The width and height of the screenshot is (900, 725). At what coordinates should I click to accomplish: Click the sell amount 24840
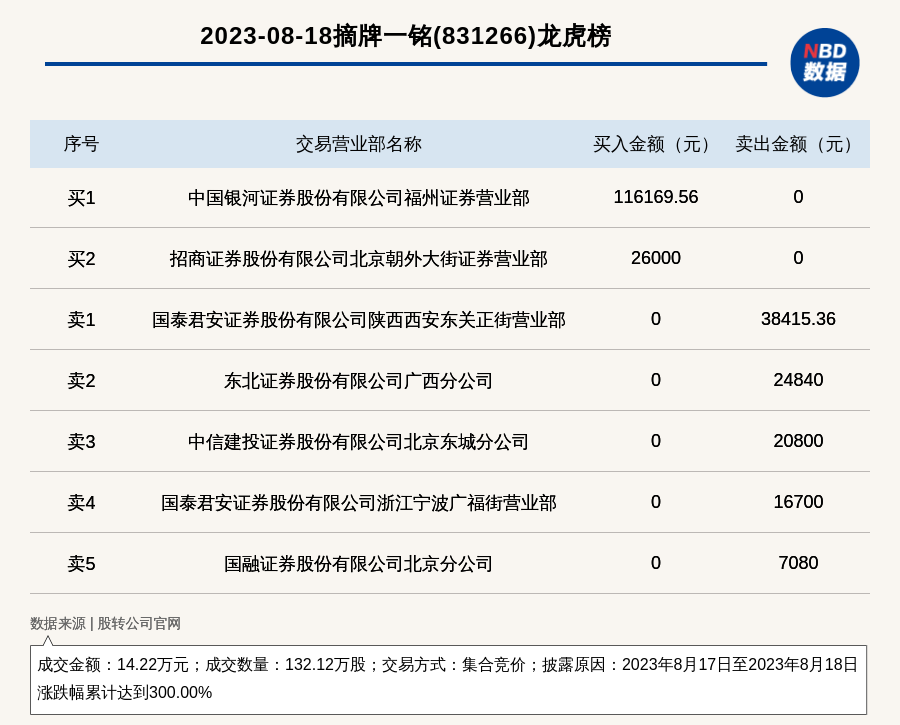(x=798, y=380)
